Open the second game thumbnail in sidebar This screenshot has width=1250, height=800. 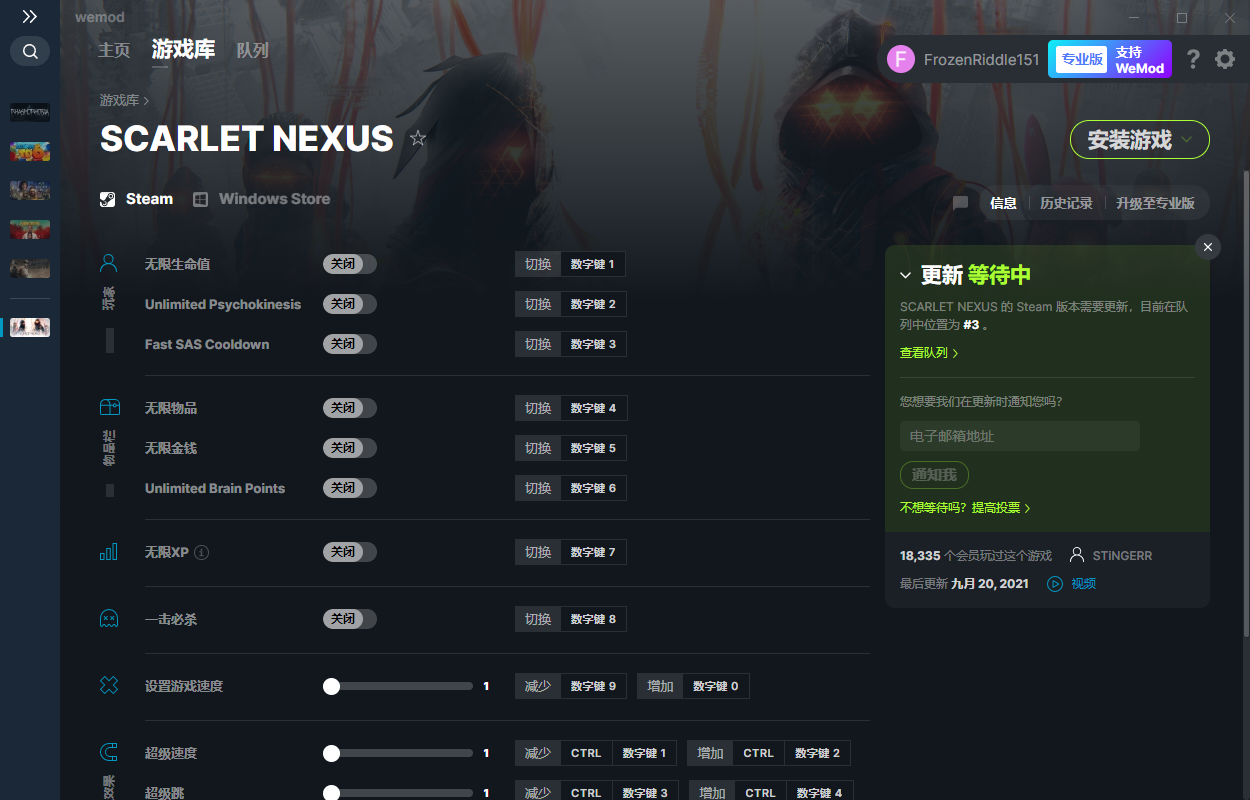coord(30,151)
